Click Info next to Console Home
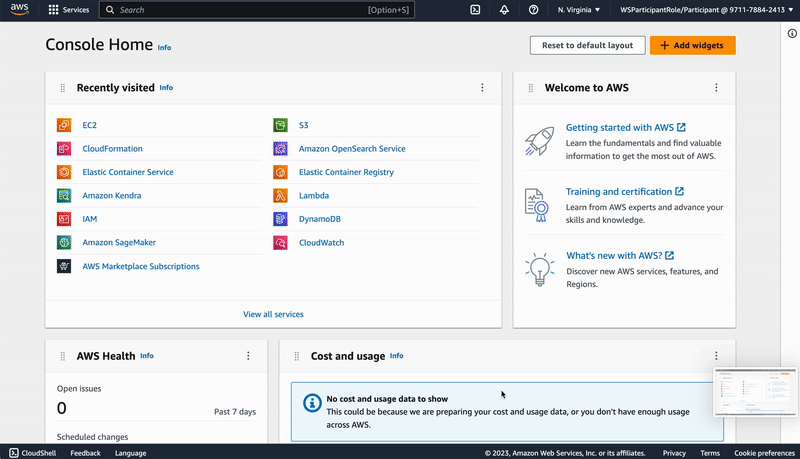Image resolution: width=800 pixels, height=459 pixels. pyautogui.click(x=164, y=47)
